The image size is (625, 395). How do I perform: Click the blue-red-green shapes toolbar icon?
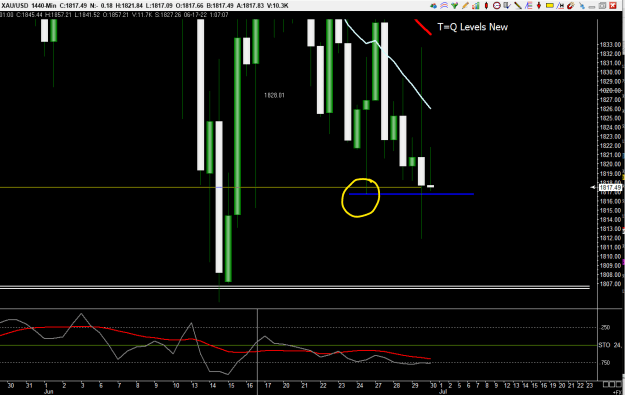click(434, 6)
